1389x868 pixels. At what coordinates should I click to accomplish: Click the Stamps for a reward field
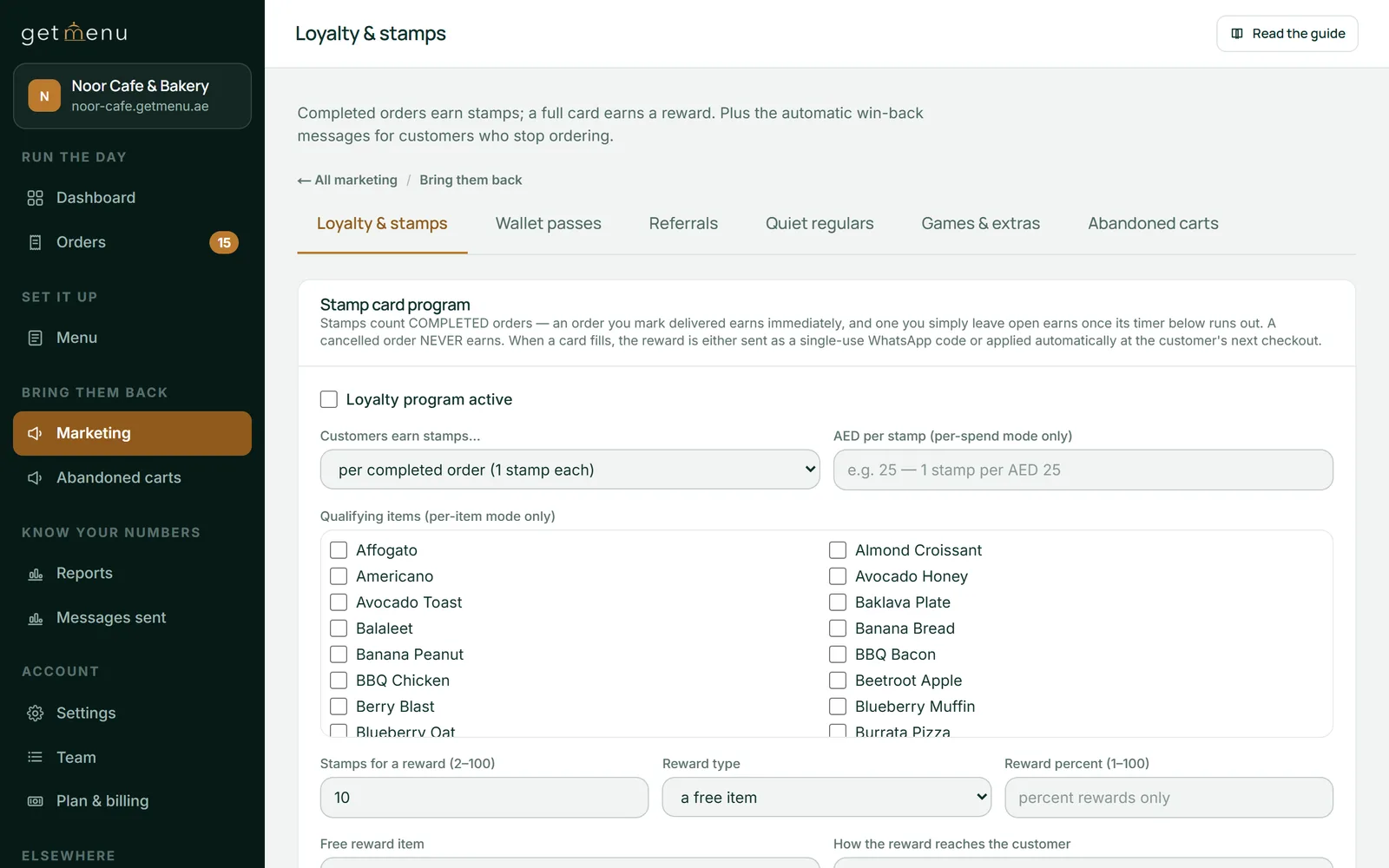click(x=484, y=798)
